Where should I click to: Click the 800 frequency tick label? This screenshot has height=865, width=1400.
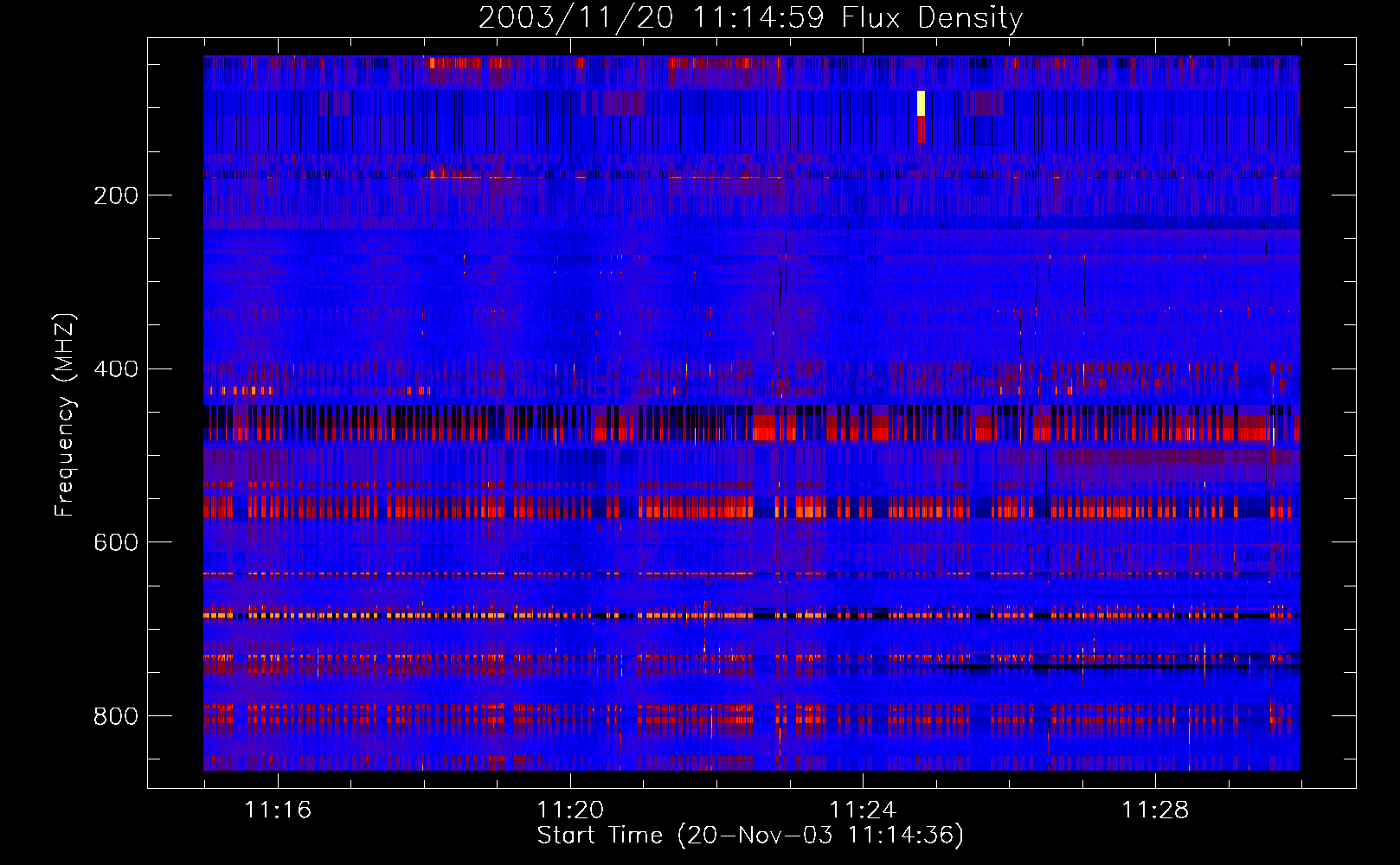(x=116, y=716)
